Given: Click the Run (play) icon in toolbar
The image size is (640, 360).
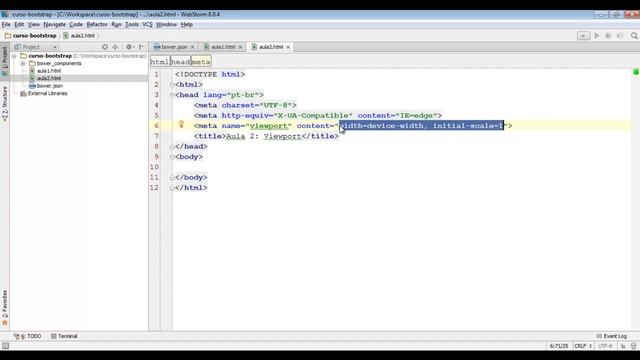Looking at the screenshot, I should 597,36.
